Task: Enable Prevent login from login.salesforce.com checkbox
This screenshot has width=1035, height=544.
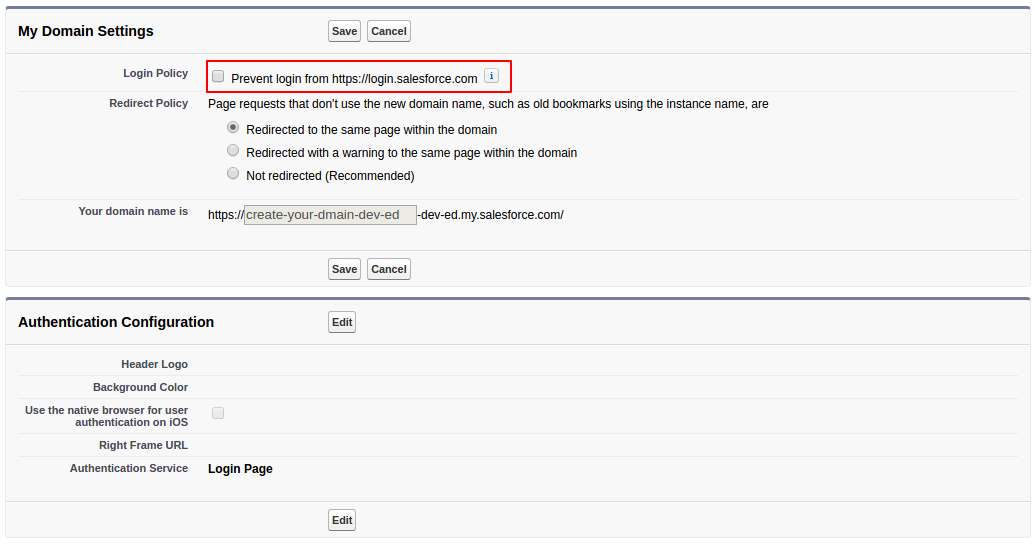Action: (218, 77)
